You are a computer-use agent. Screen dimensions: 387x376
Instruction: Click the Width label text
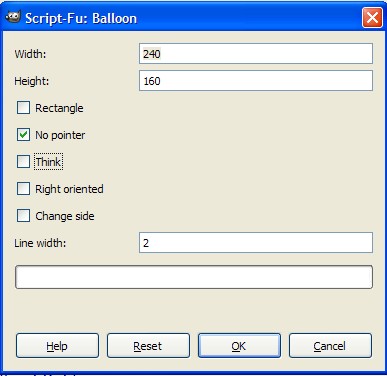point(30,54)
